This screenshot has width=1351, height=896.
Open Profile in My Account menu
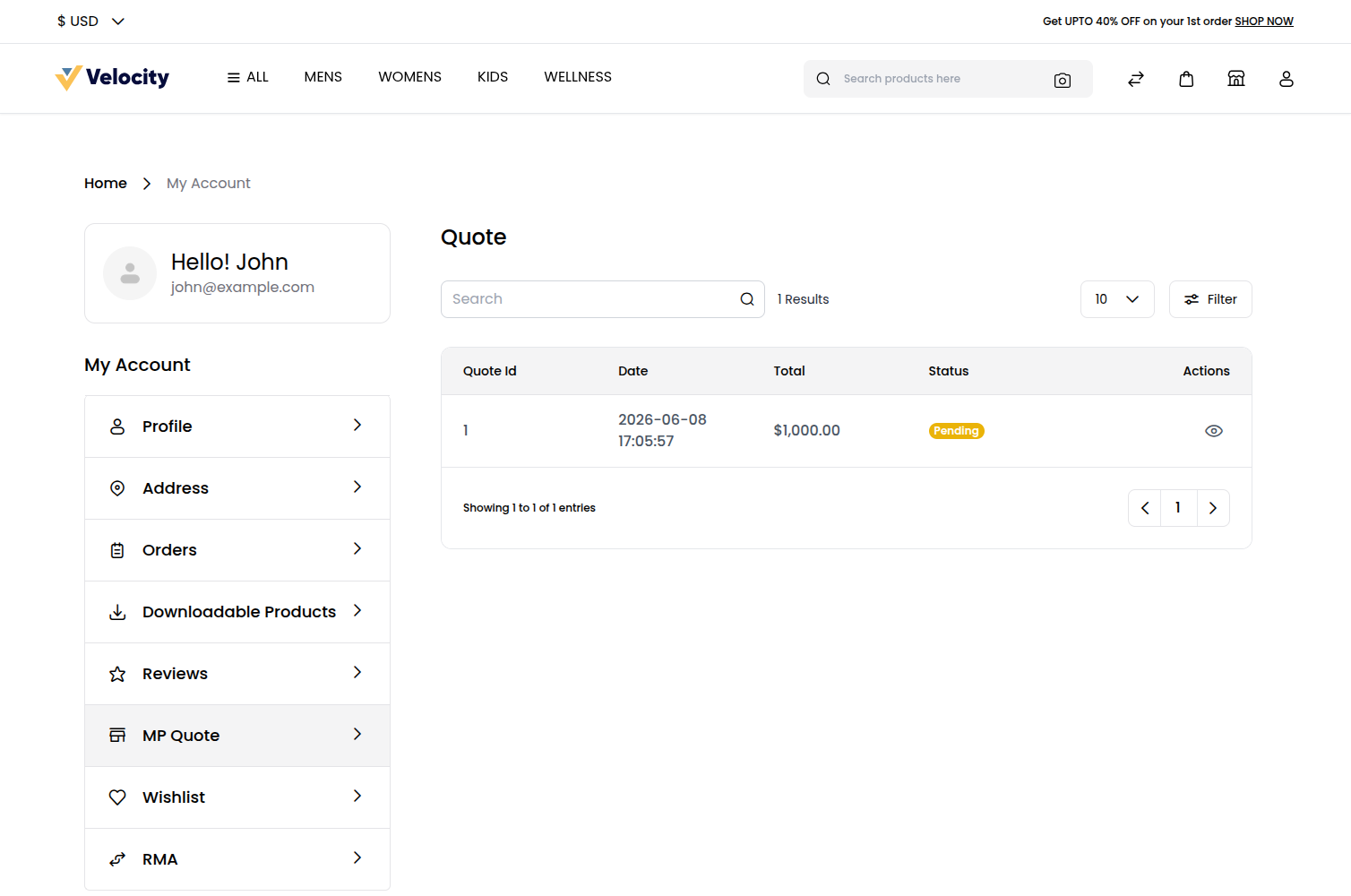pyautogui.click(x=237, y=426)
